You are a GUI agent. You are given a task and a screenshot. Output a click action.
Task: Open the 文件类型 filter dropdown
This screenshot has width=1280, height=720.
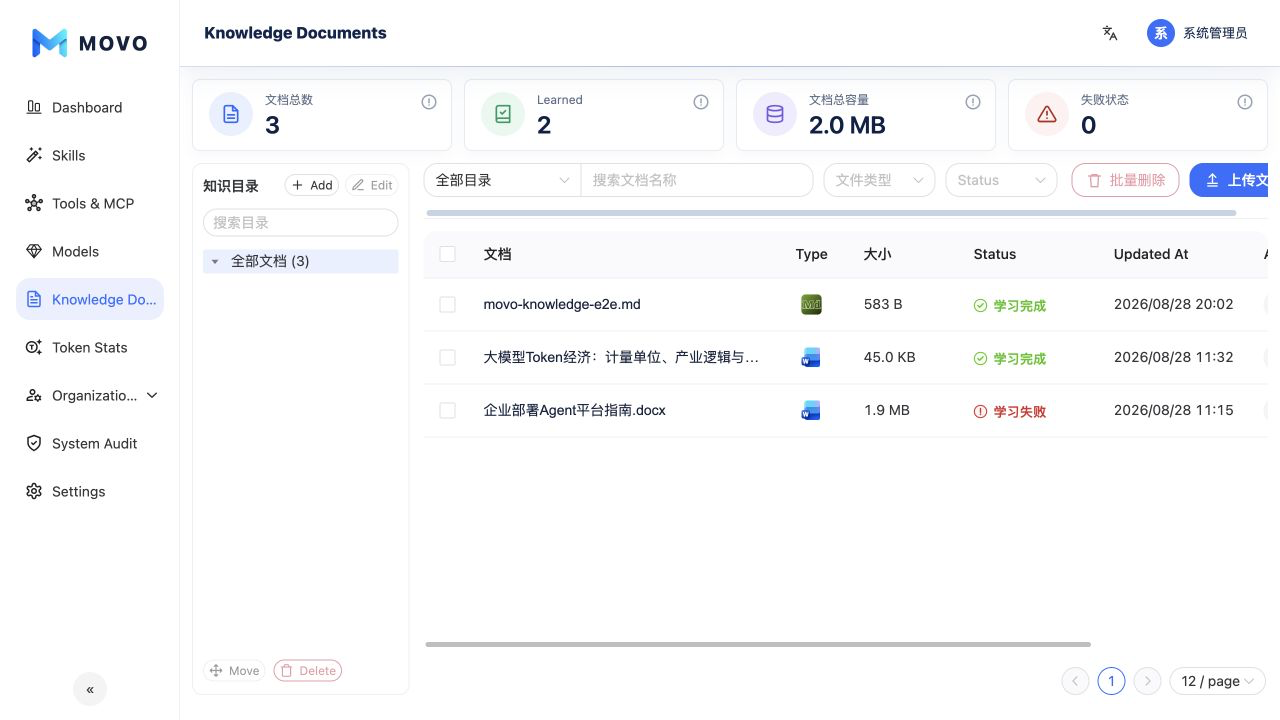[879, 180]
